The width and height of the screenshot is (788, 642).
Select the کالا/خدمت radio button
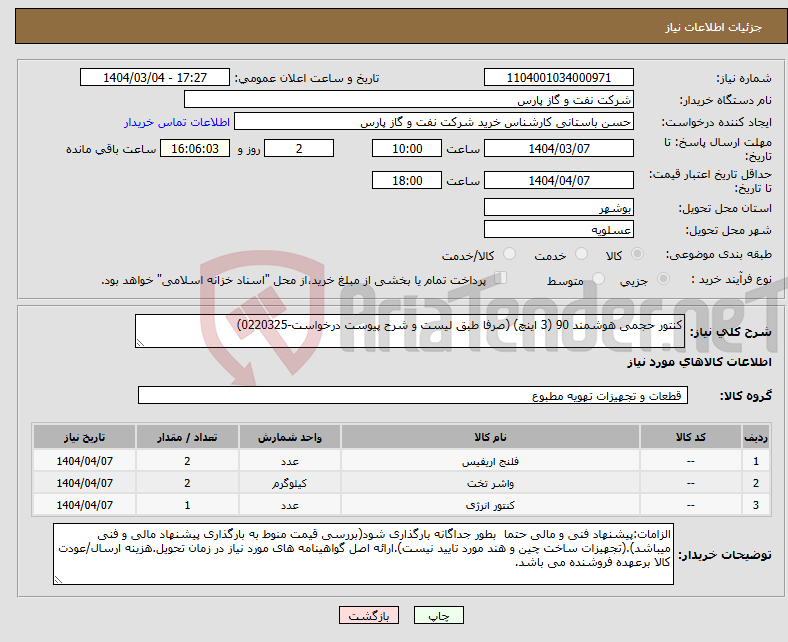point(510,254)
